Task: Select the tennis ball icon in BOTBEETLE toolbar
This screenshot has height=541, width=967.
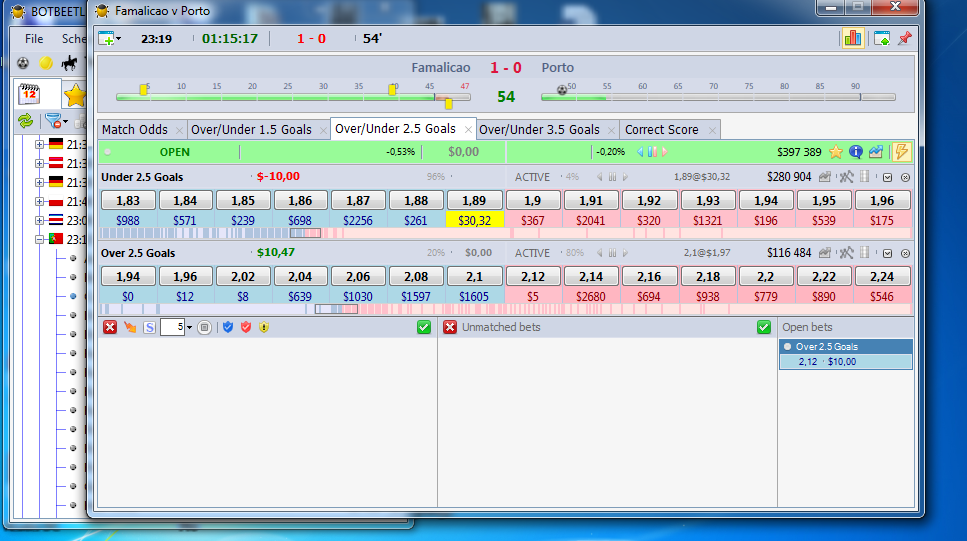Action: point(46,63)
